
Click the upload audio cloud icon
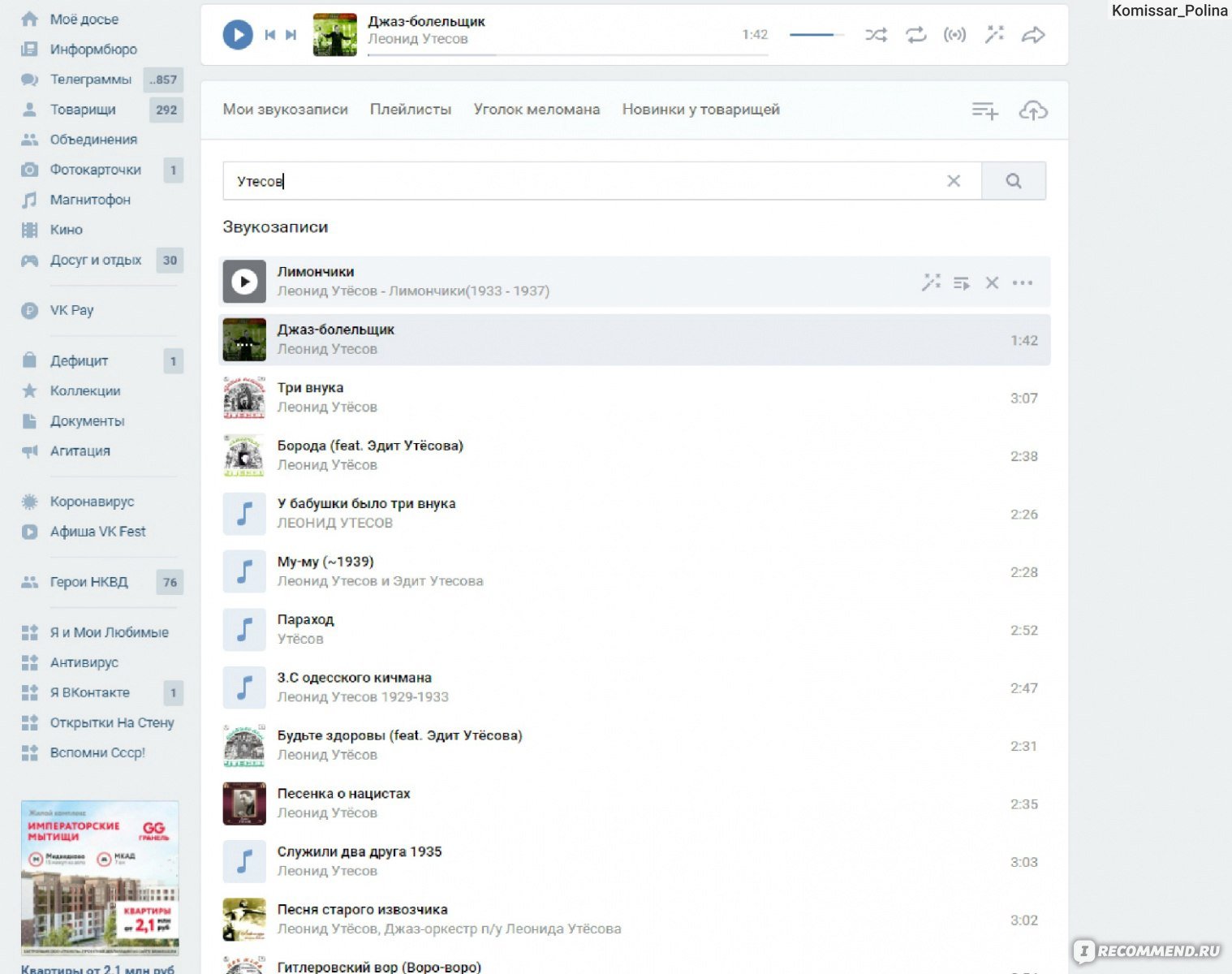pyautogui.click(x=1032, y=110)
